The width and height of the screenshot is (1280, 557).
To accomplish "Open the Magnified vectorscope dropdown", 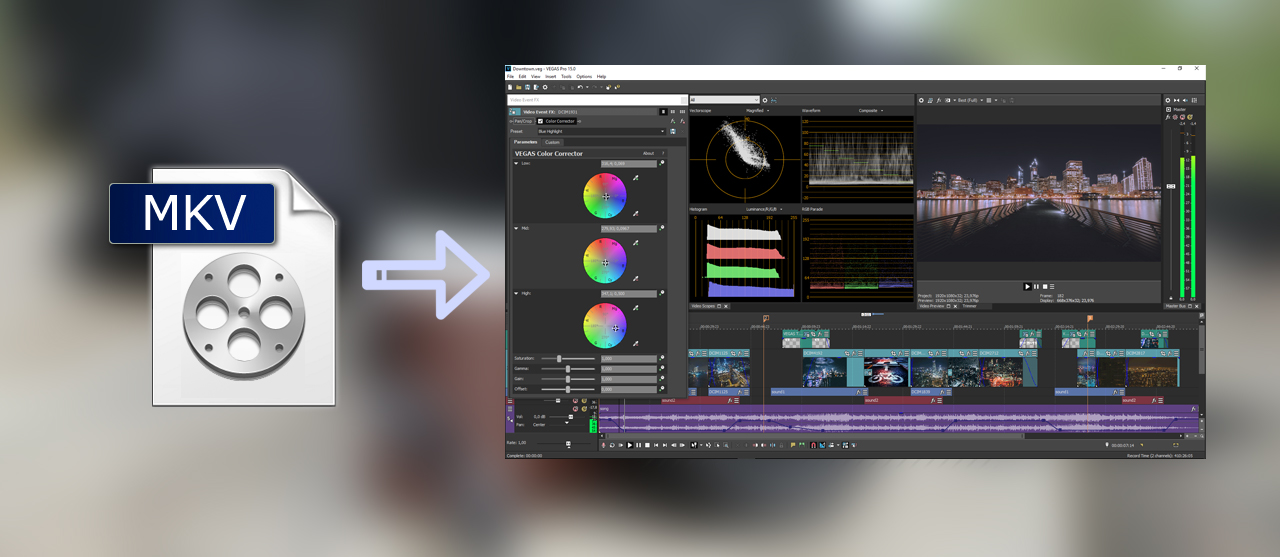I will coord(757,111).
